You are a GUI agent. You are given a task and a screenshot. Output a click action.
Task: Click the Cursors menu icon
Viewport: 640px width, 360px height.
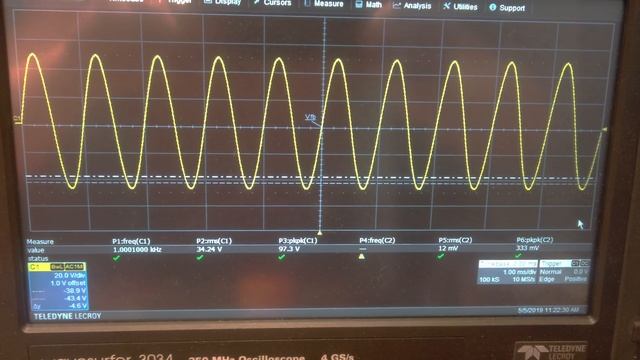(x=257, y=2)
